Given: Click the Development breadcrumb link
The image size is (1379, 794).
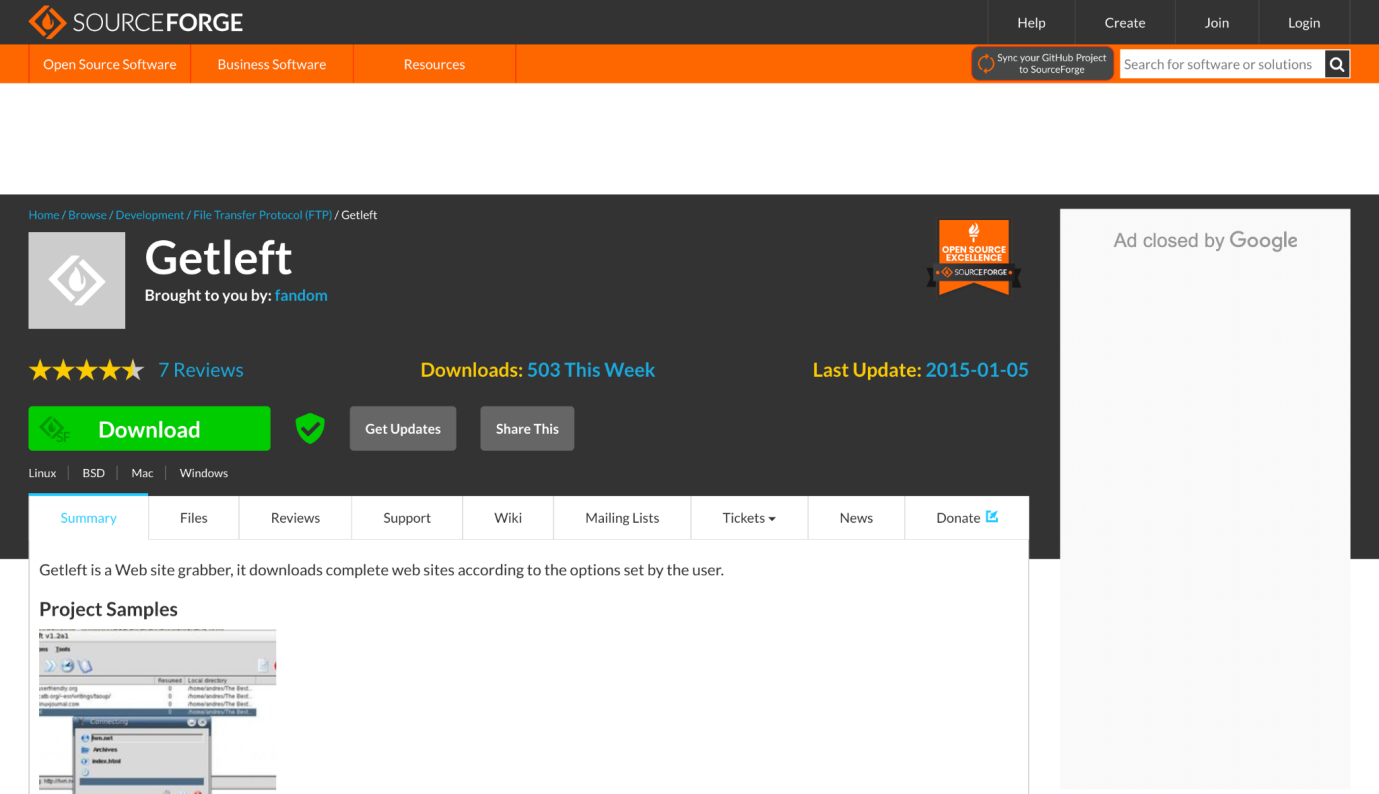Looking at the screenshot, I should [150, 215].
